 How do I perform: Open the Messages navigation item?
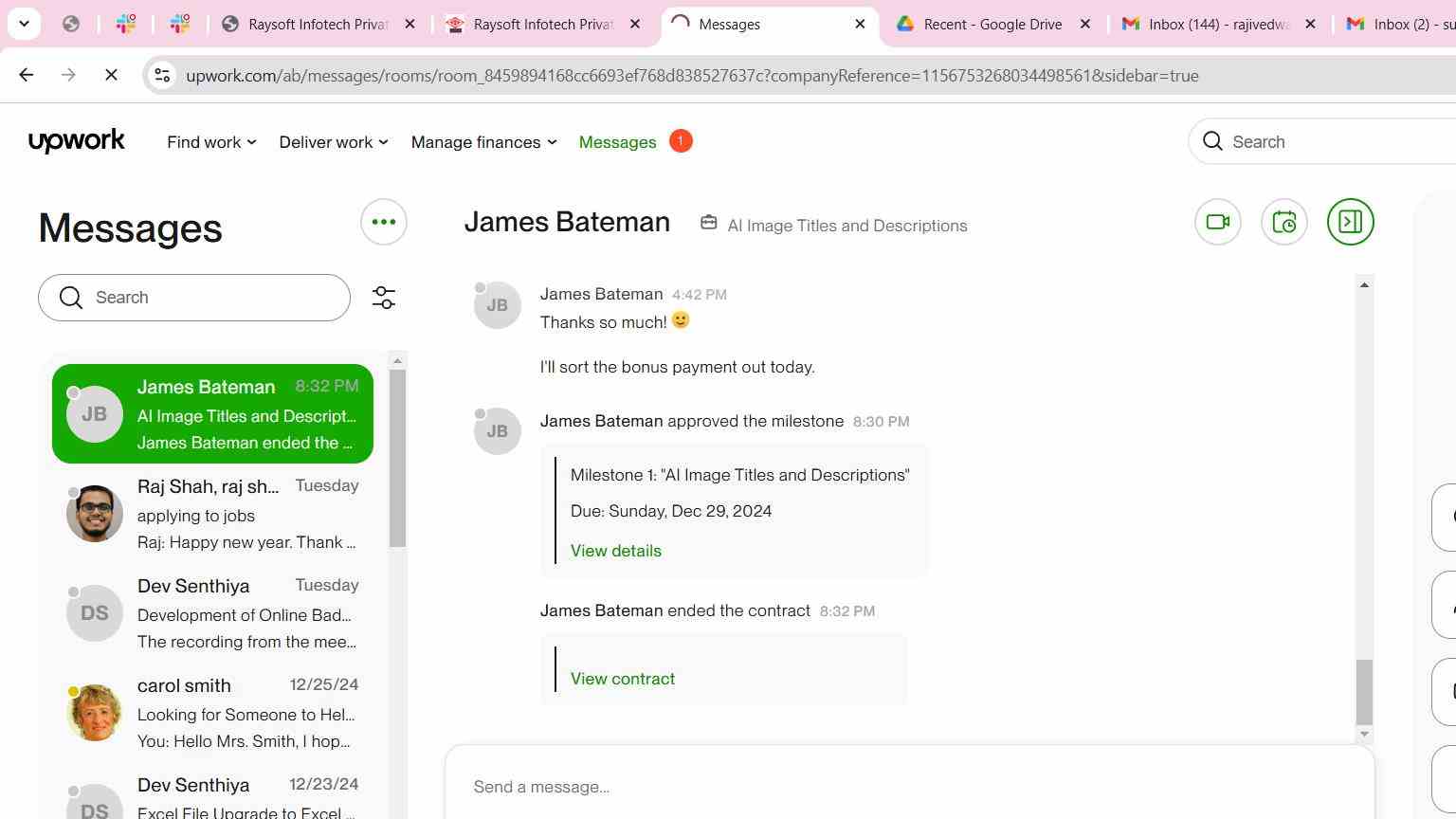pos(617,142)
